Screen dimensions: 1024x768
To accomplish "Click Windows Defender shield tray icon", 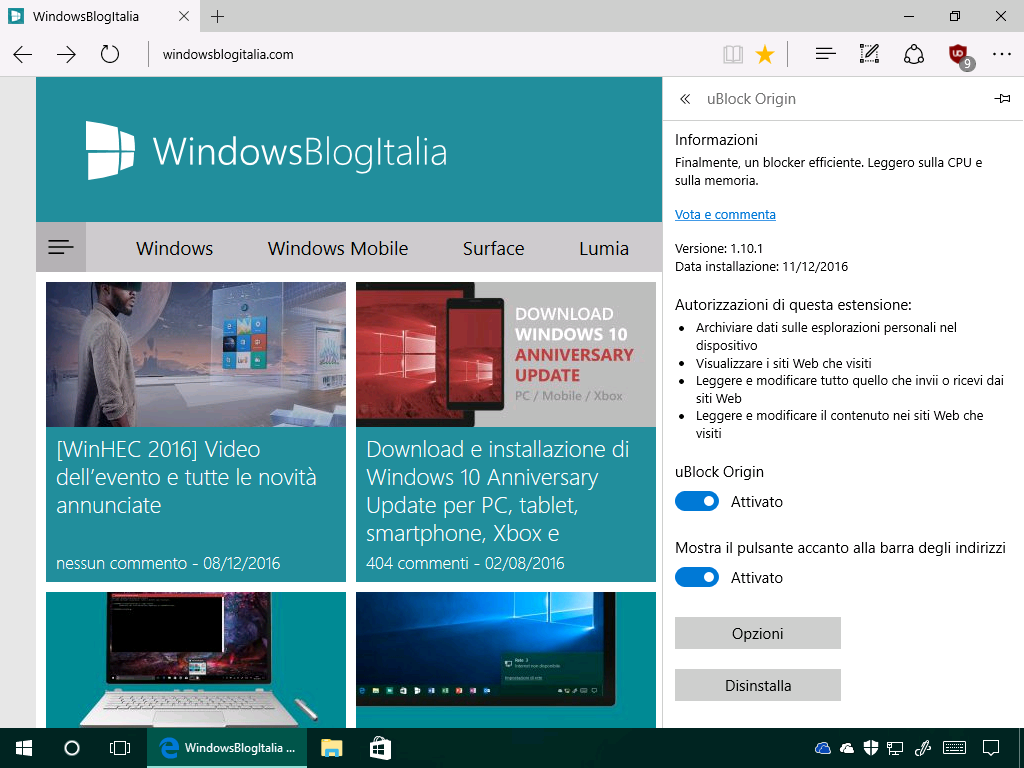I will (x=871, y=748).
